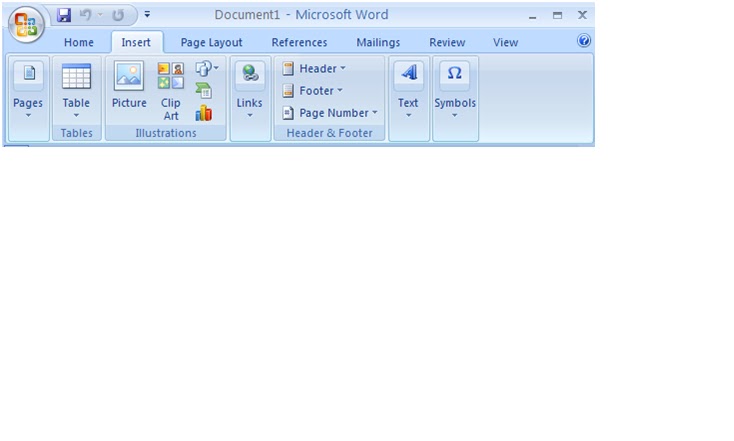The height and width of the screenshot is (441, 734).
Task: Insert a Picture from file
Action: [129, 85]
